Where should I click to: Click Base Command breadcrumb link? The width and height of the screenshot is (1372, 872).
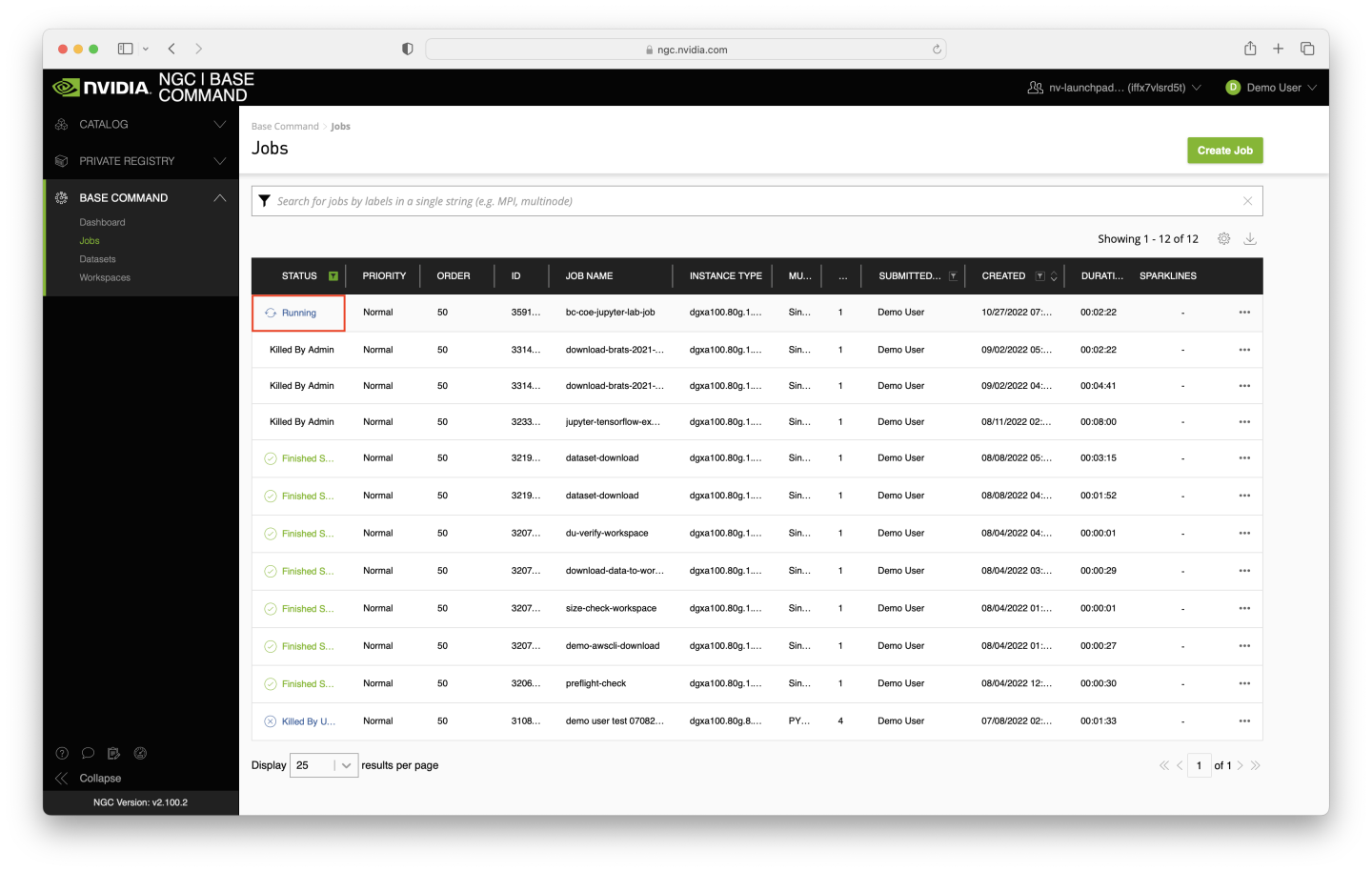(285, 127)
